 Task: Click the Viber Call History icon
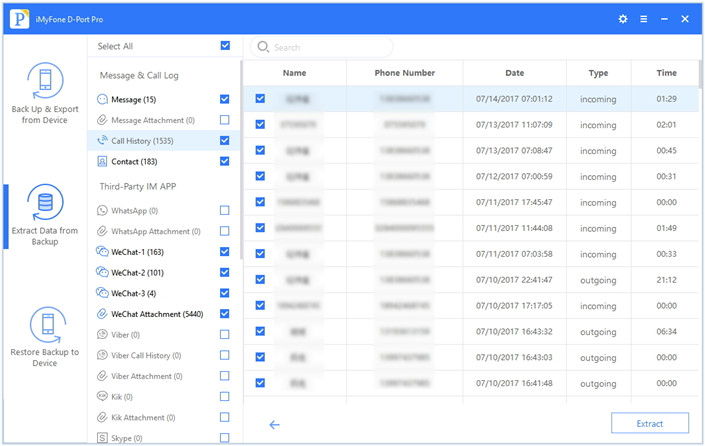pyautogui.click(x=103, y=355)
